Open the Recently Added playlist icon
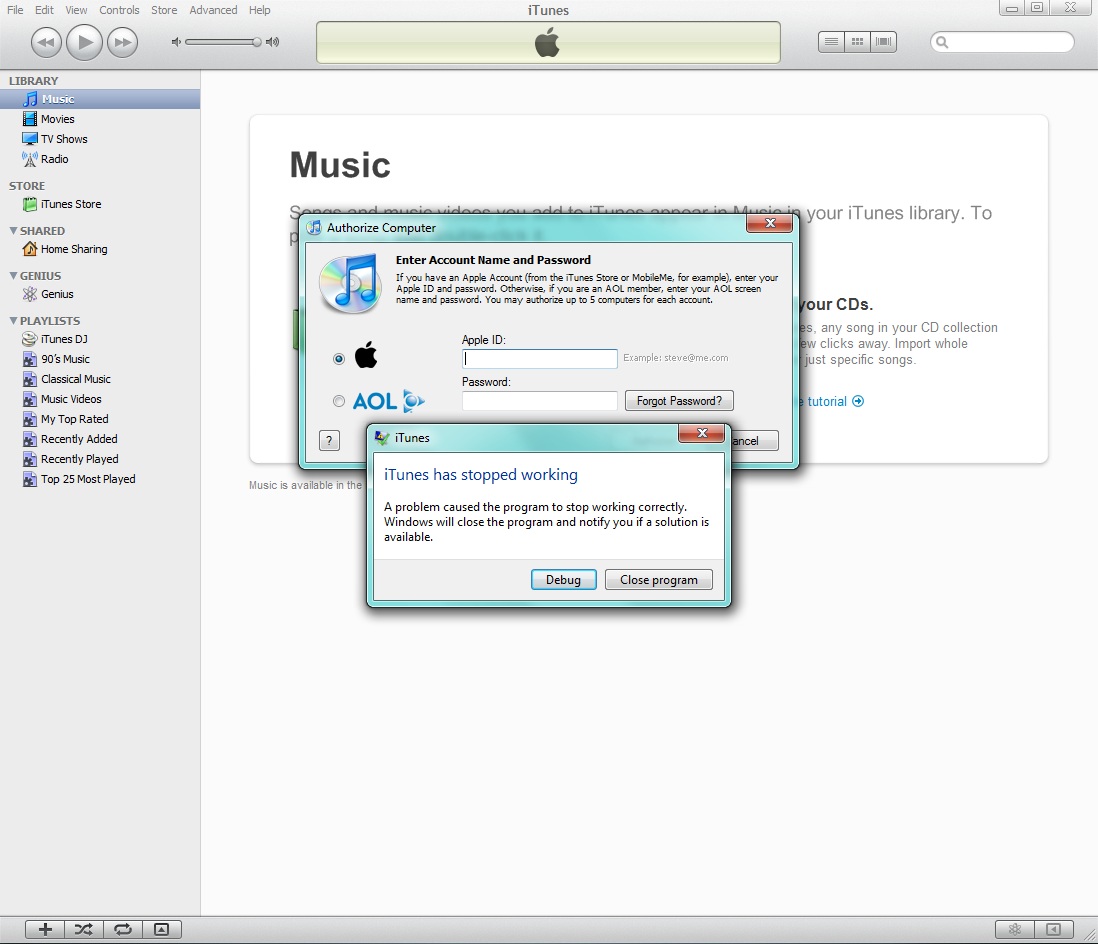This screenshot has height=944, width=1098. (29, 439)
